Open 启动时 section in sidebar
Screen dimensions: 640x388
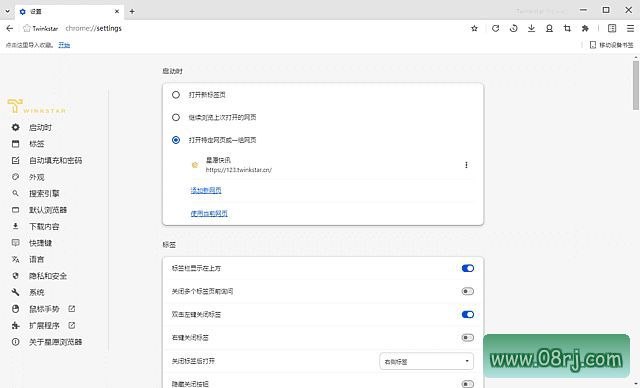click(40, 127)
